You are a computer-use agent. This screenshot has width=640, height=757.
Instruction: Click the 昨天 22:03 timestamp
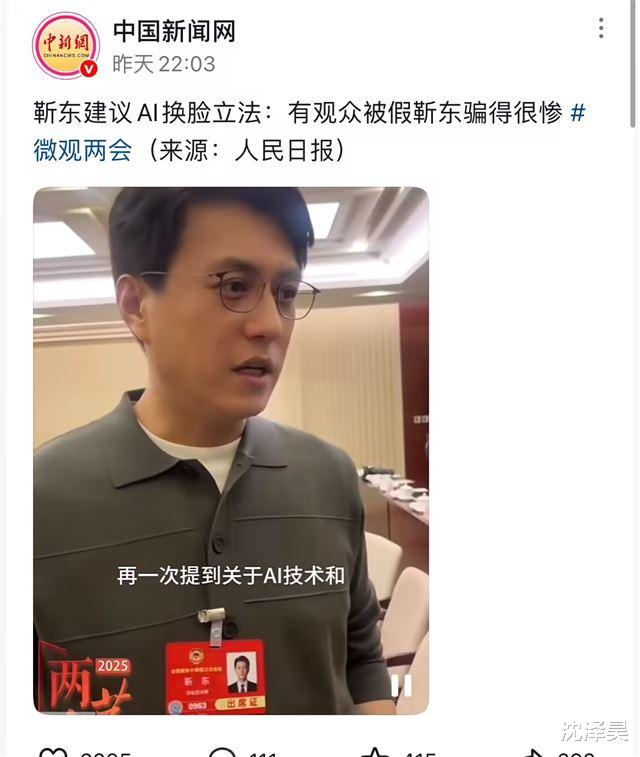[x=164, y=64]
